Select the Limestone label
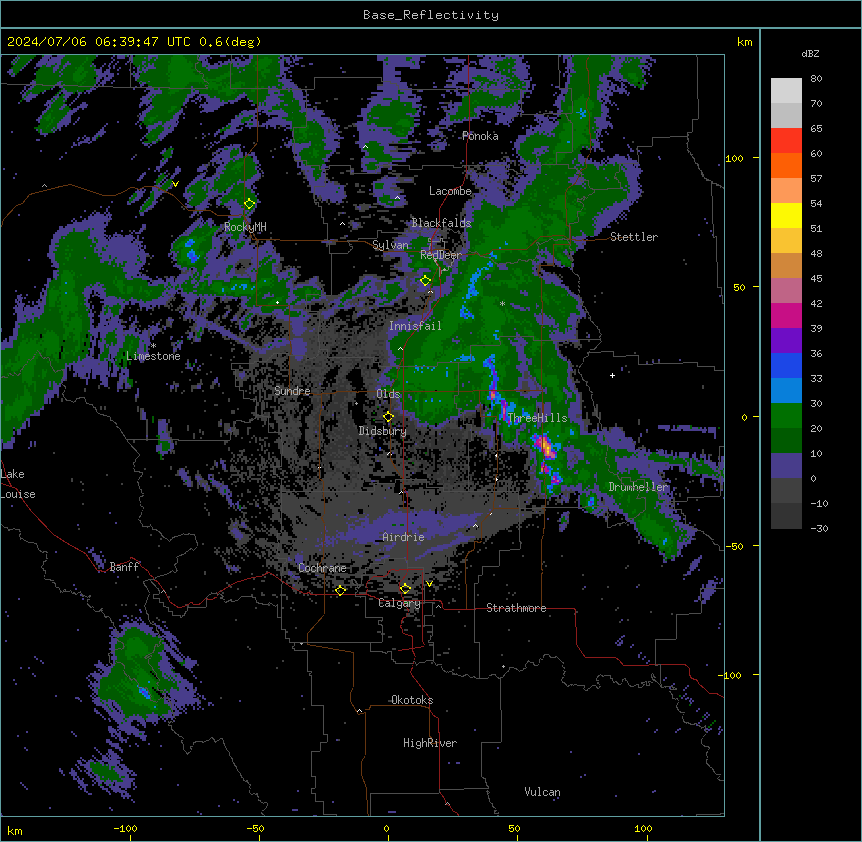 (153, 356)
